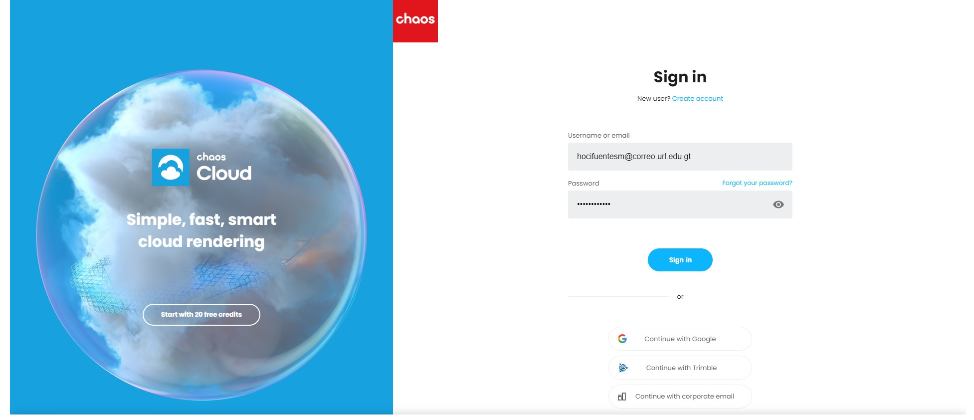This screenshot has width=974, height=420.
Task: Click the Google logo icon
Action: [x=622, y=339]
